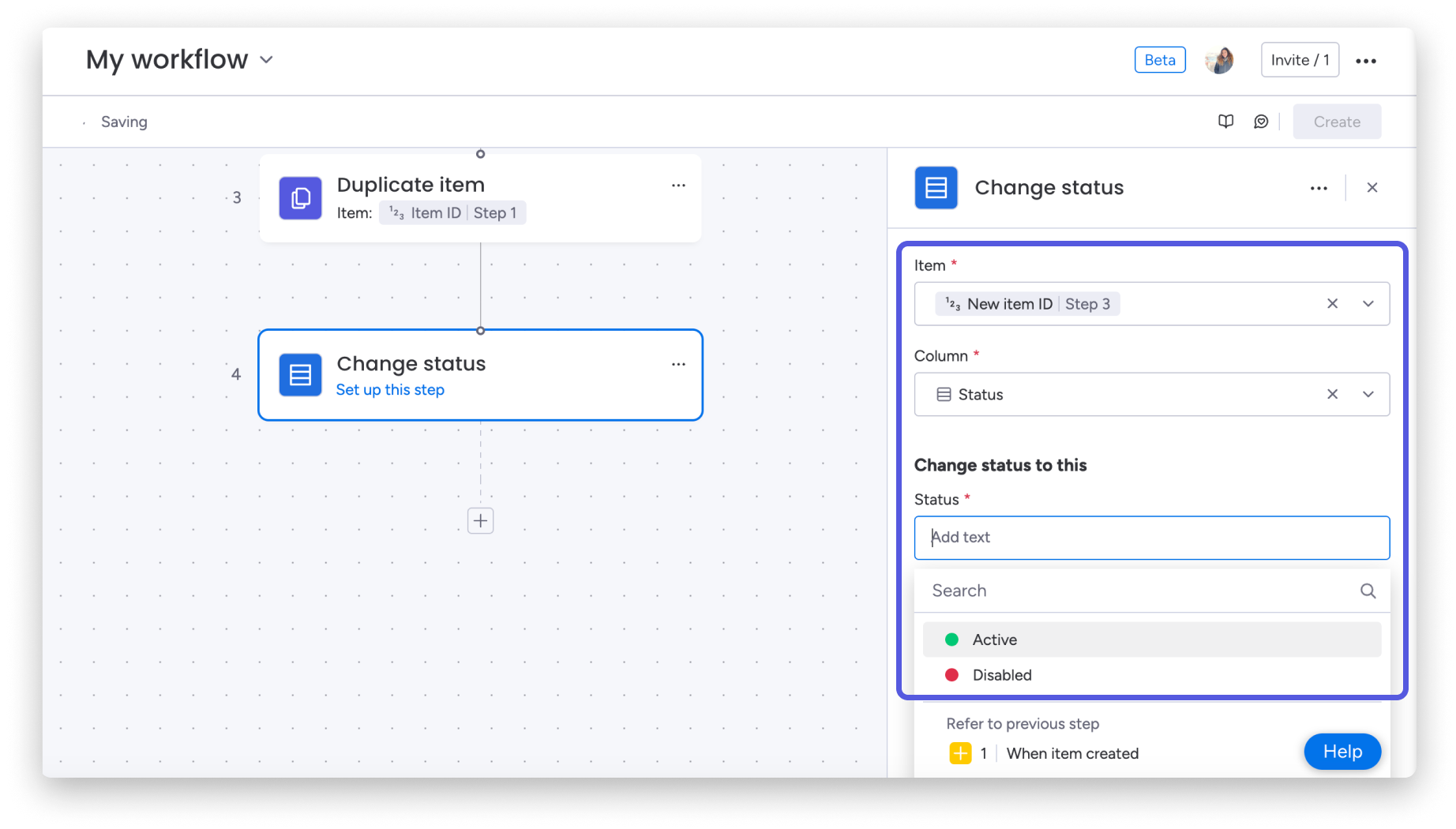This screenshot has width=1456, height=829.
Task: Select the Duplicate item step title
Action: (x=411, y=185)
